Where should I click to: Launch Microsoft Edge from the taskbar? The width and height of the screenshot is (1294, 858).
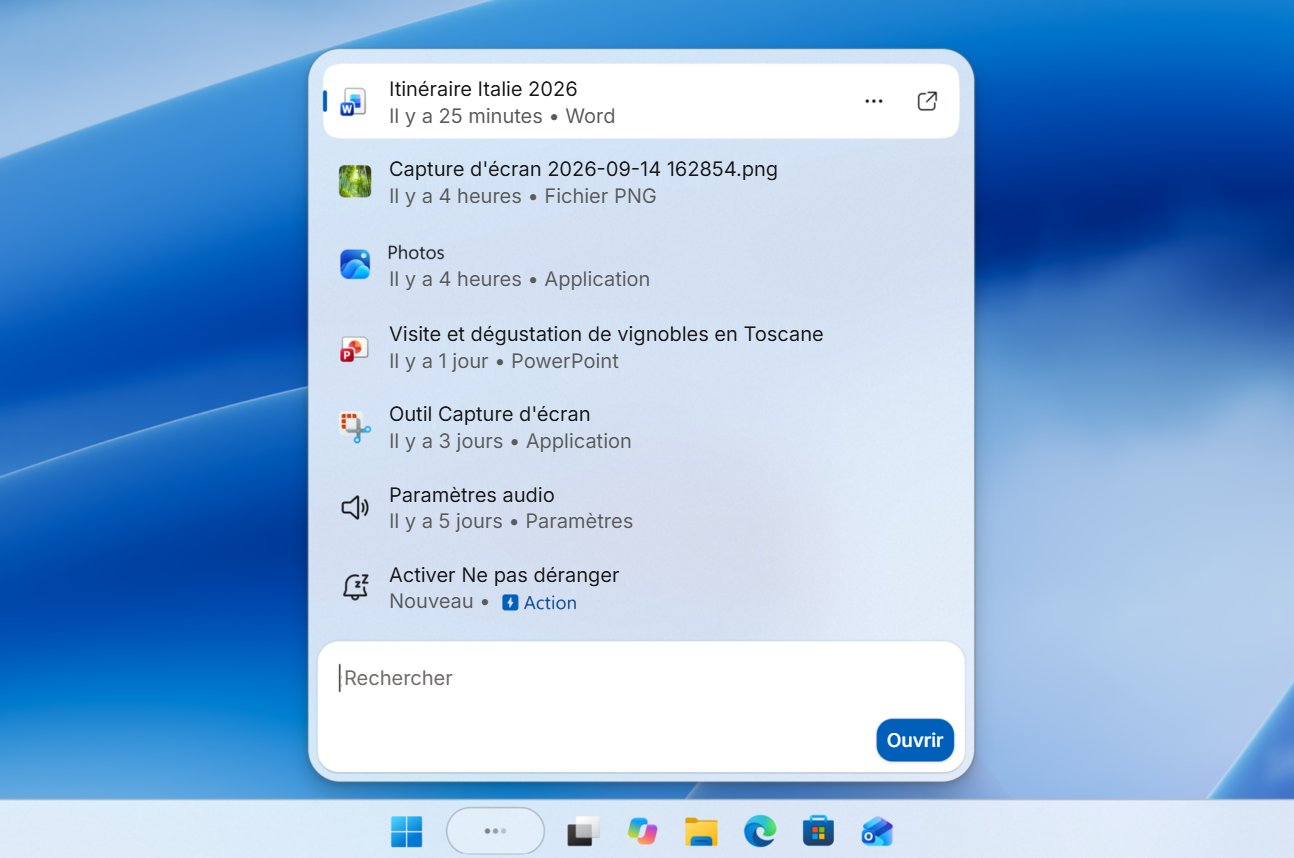tap(760, 831)
